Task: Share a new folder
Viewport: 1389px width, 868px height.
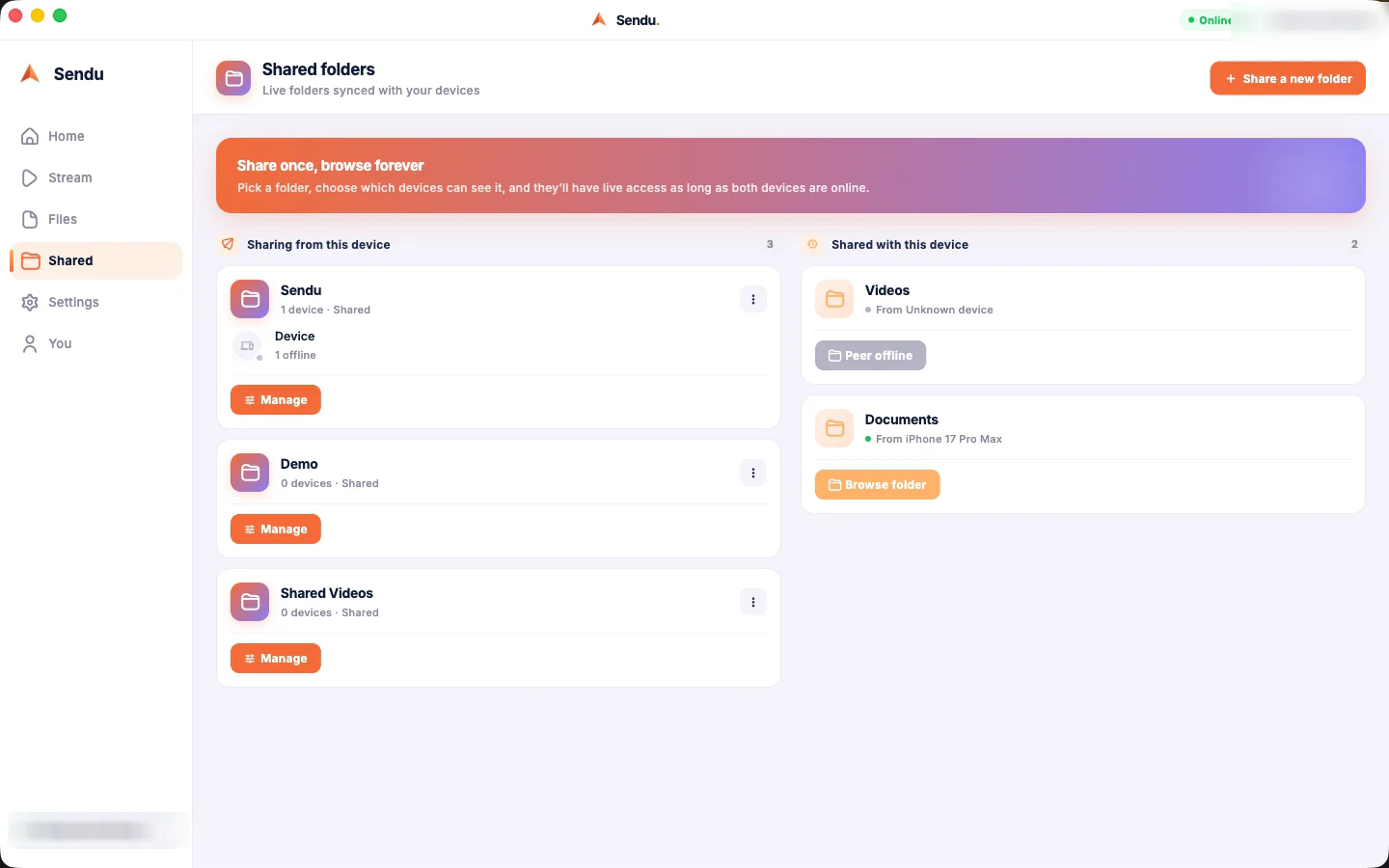Action: tap(1288, 78)
